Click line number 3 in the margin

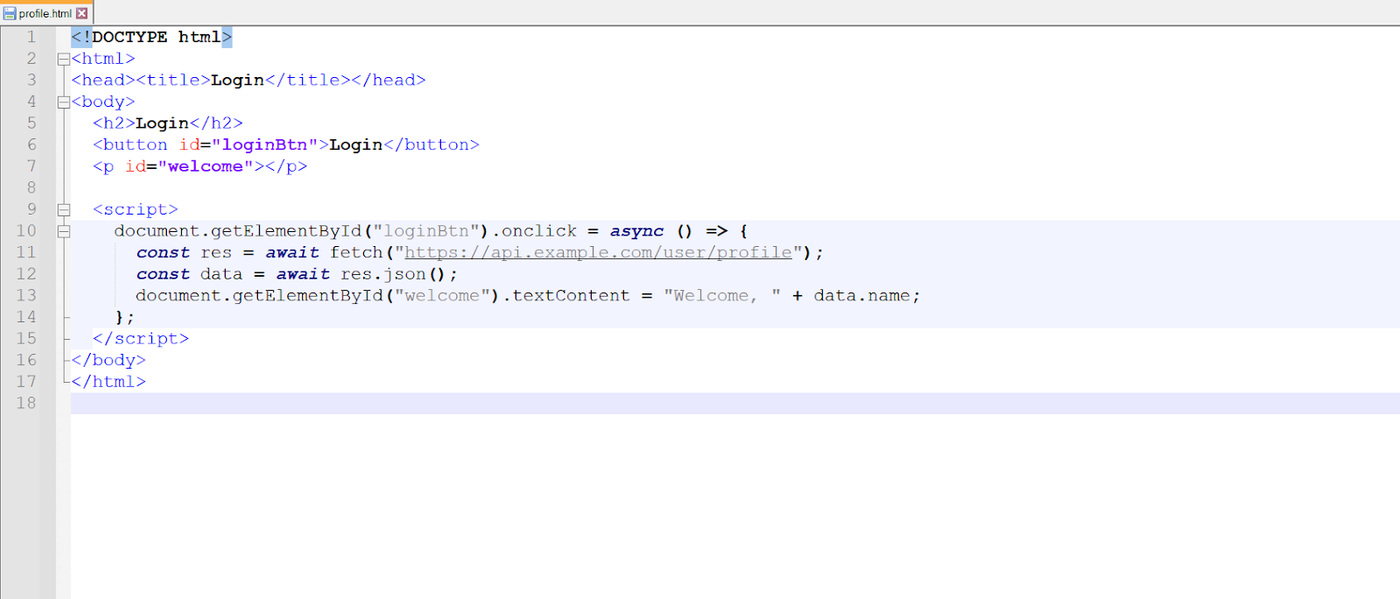31,80
